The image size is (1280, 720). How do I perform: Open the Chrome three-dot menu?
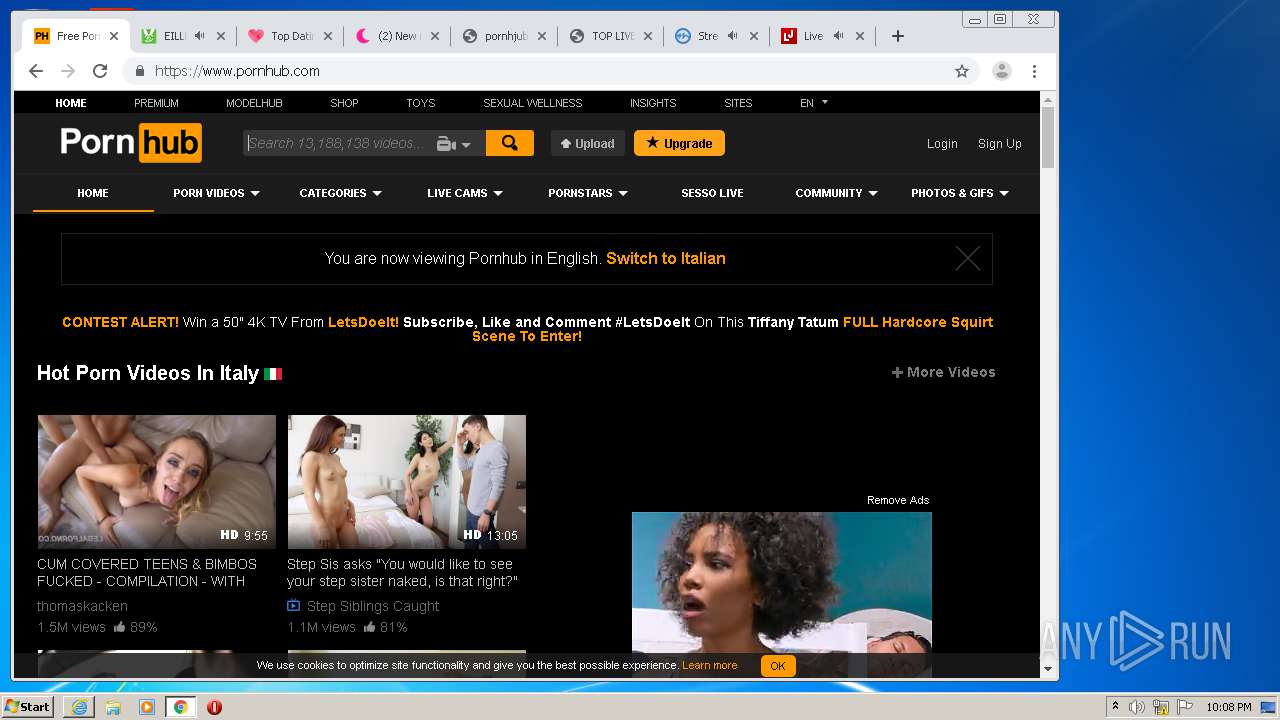[1034, 71]
